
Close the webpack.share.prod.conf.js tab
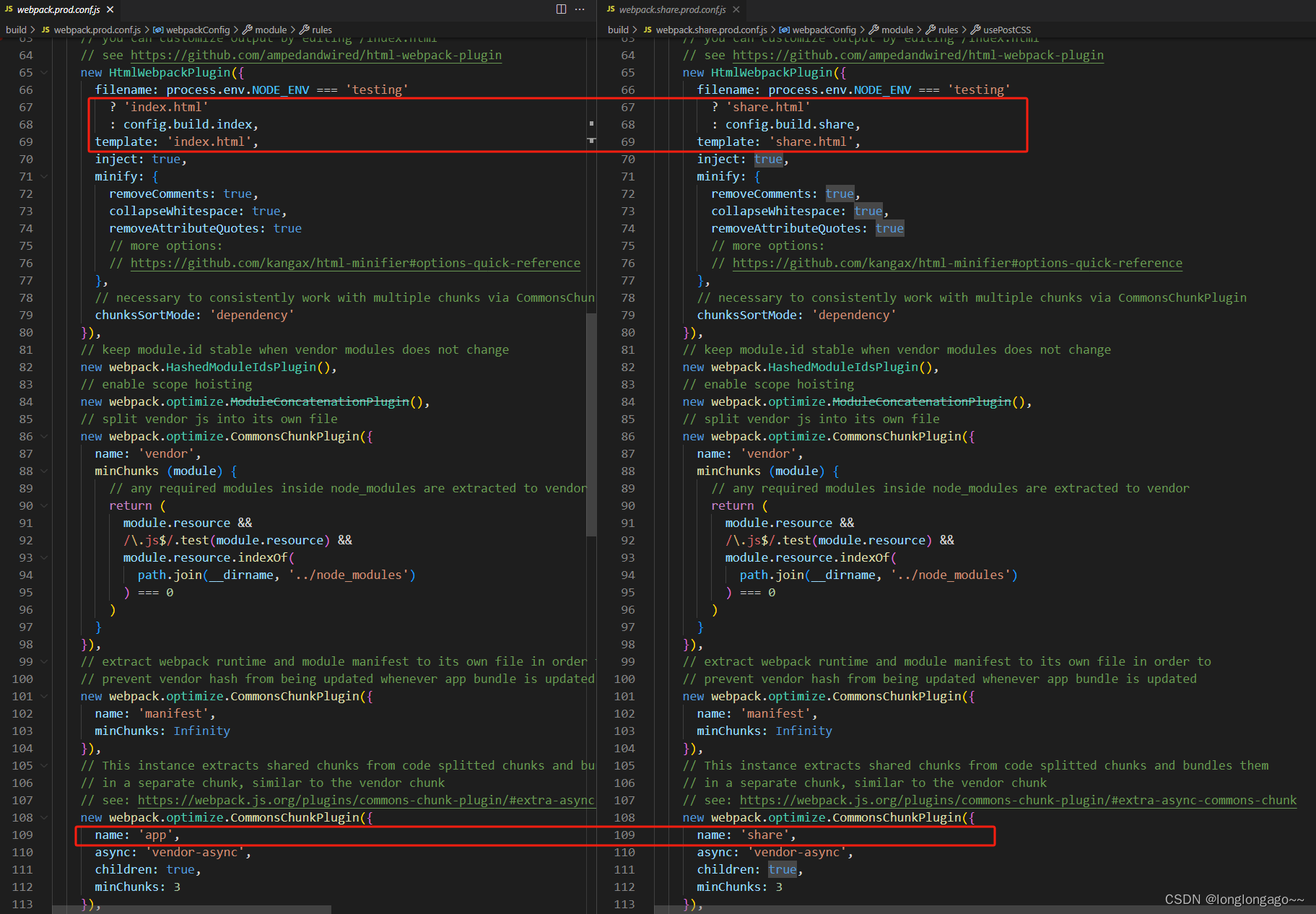click(x=736, y=9)
